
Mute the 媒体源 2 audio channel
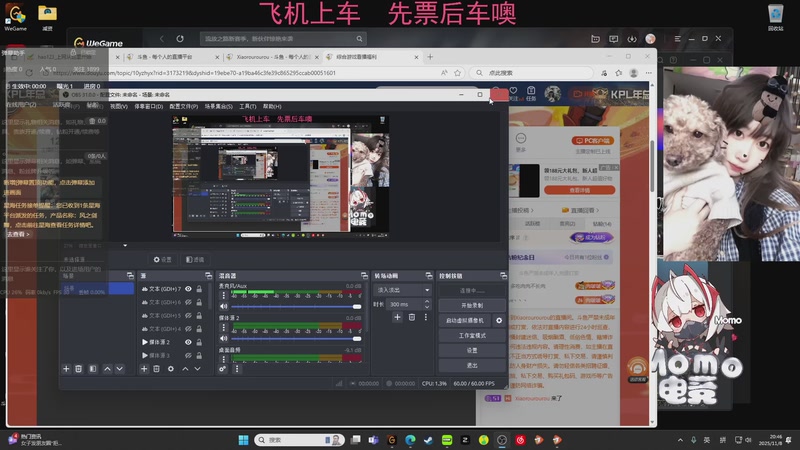(x=223, y=338)
